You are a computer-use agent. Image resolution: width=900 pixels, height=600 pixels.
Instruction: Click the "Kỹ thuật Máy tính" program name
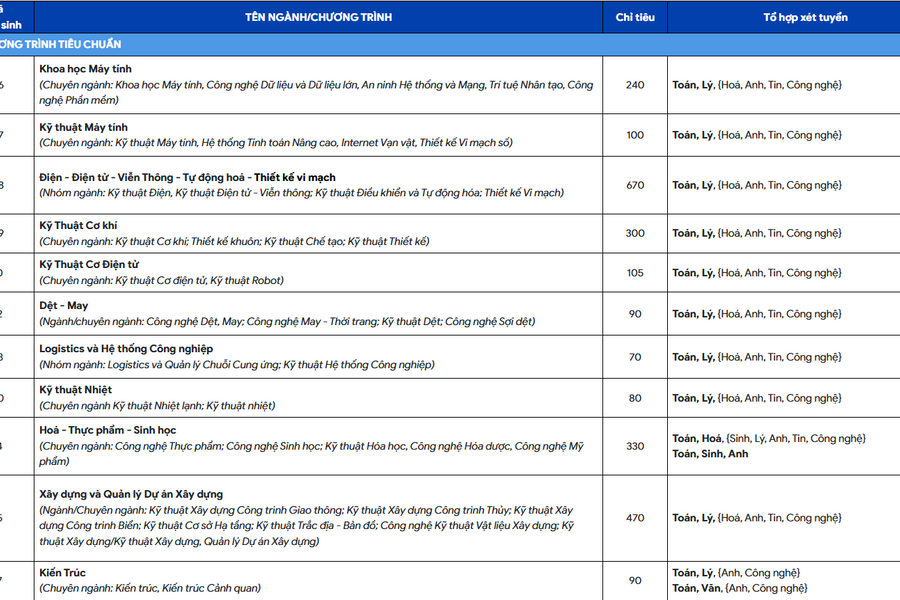click(x=84, y=128)
